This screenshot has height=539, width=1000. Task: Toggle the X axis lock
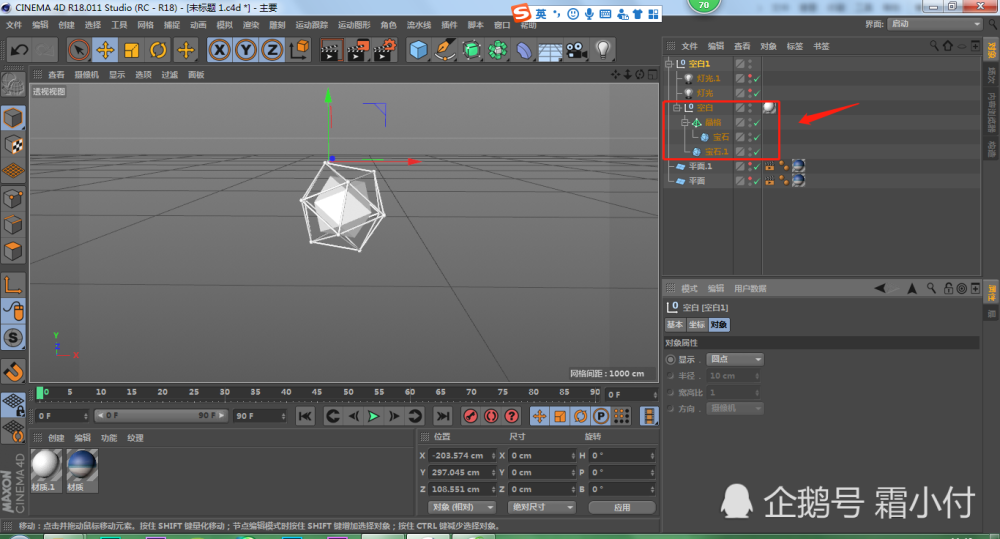coord(219,50)
